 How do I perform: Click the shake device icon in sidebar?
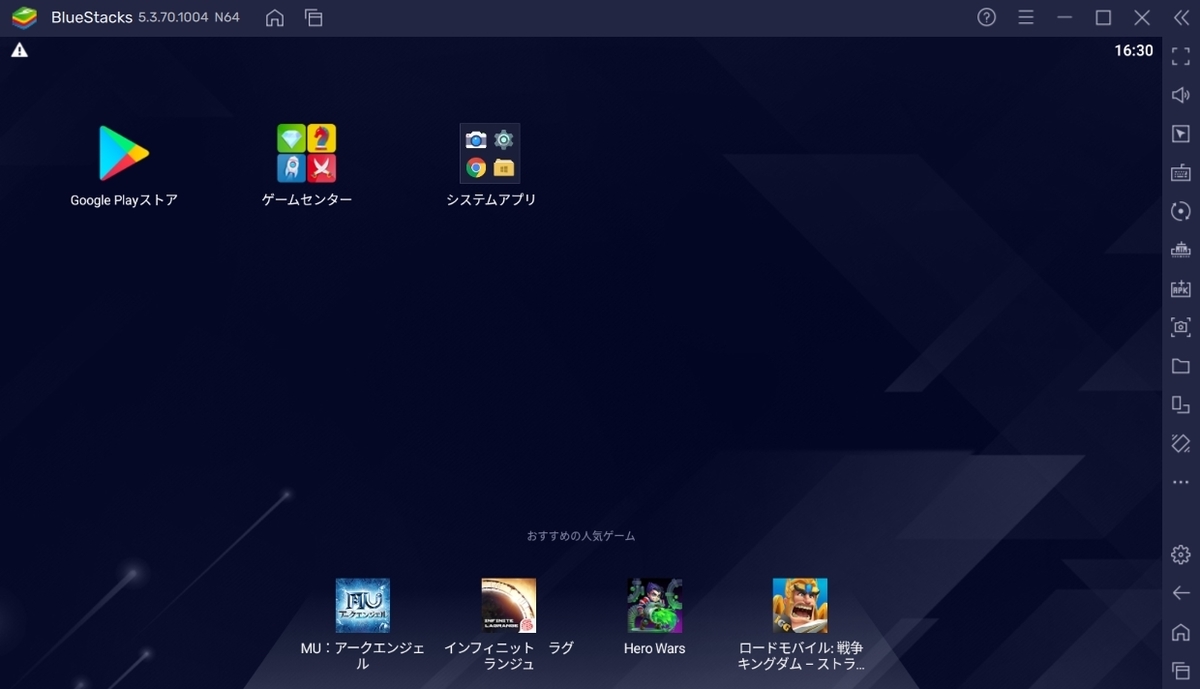coord(1181,443)
